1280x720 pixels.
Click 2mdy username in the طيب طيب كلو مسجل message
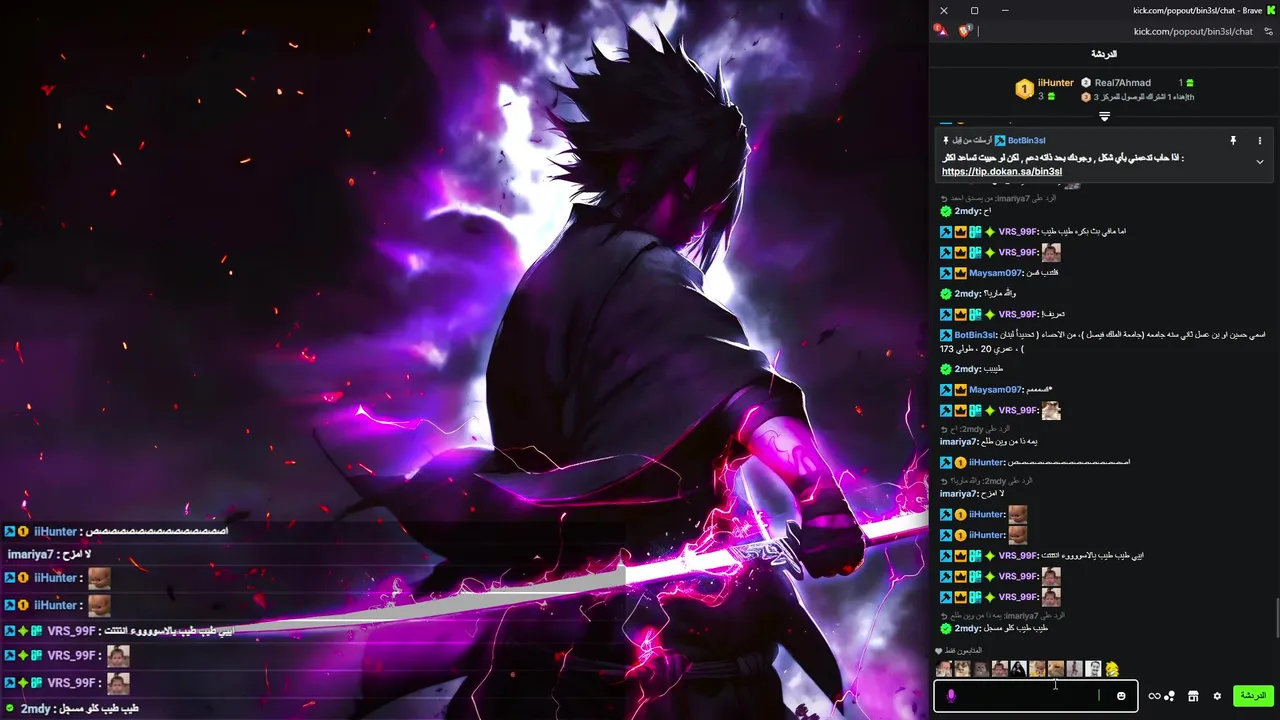(967, 628)
